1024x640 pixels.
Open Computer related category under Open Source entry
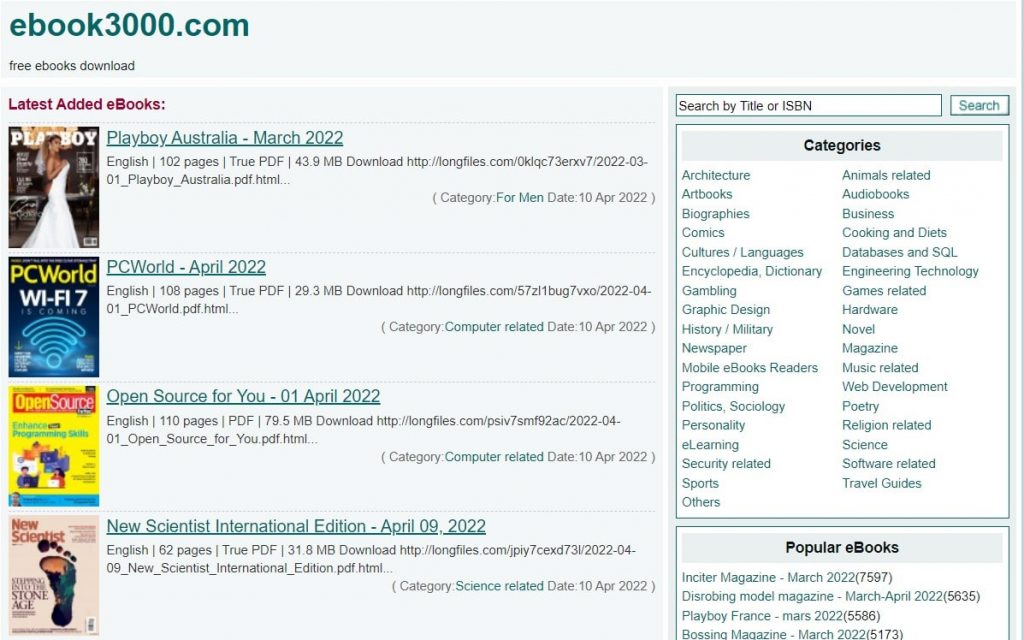click(x=494, y=457)
